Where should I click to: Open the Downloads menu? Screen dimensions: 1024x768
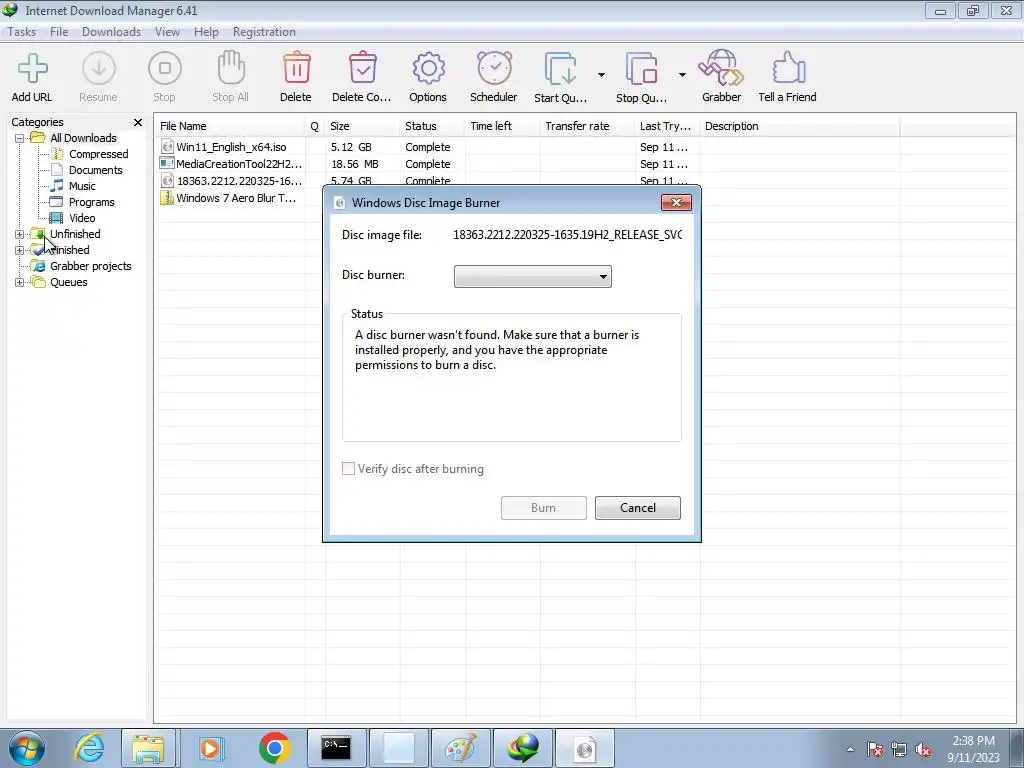[x=112, y=32]
